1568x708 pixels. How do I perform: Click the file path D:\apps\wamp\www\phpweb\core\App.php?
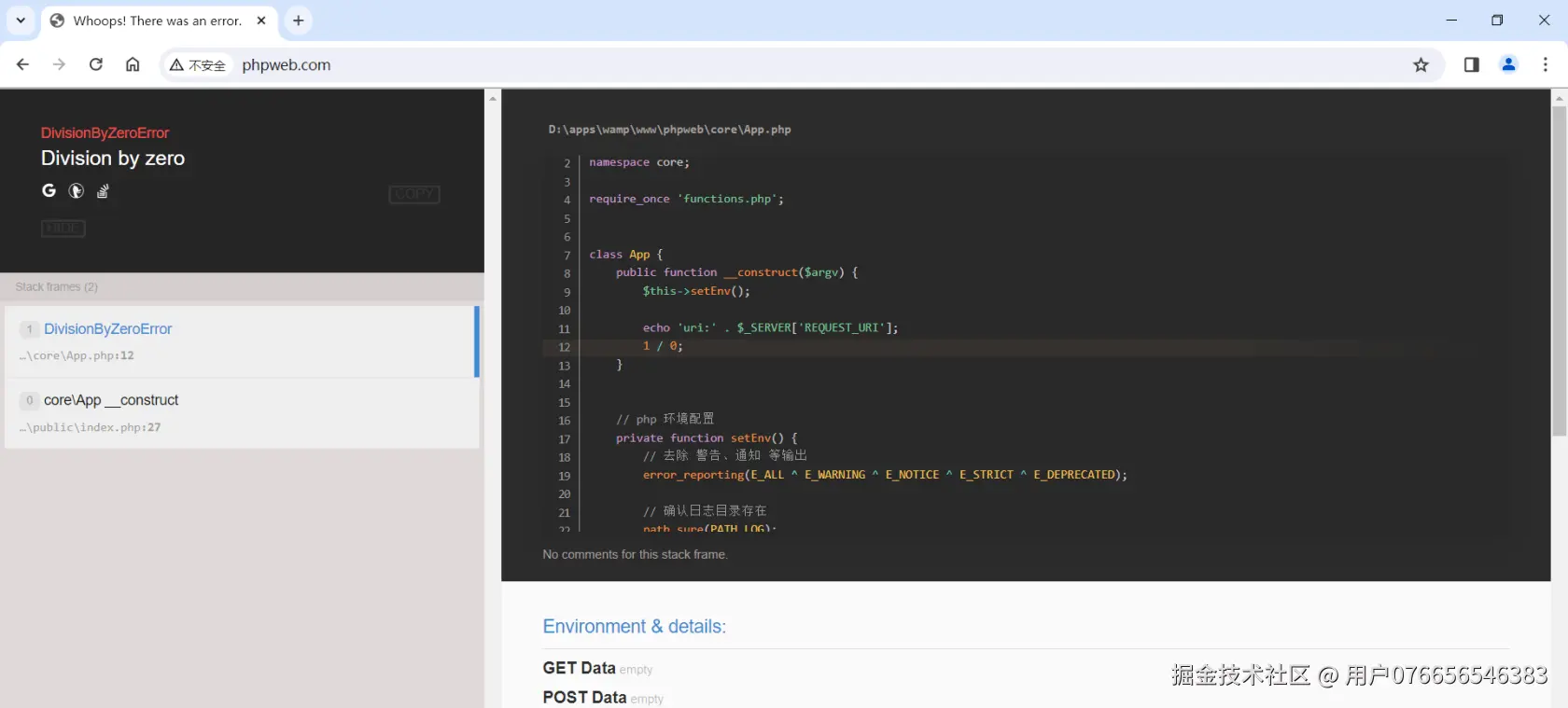(670, 130)
